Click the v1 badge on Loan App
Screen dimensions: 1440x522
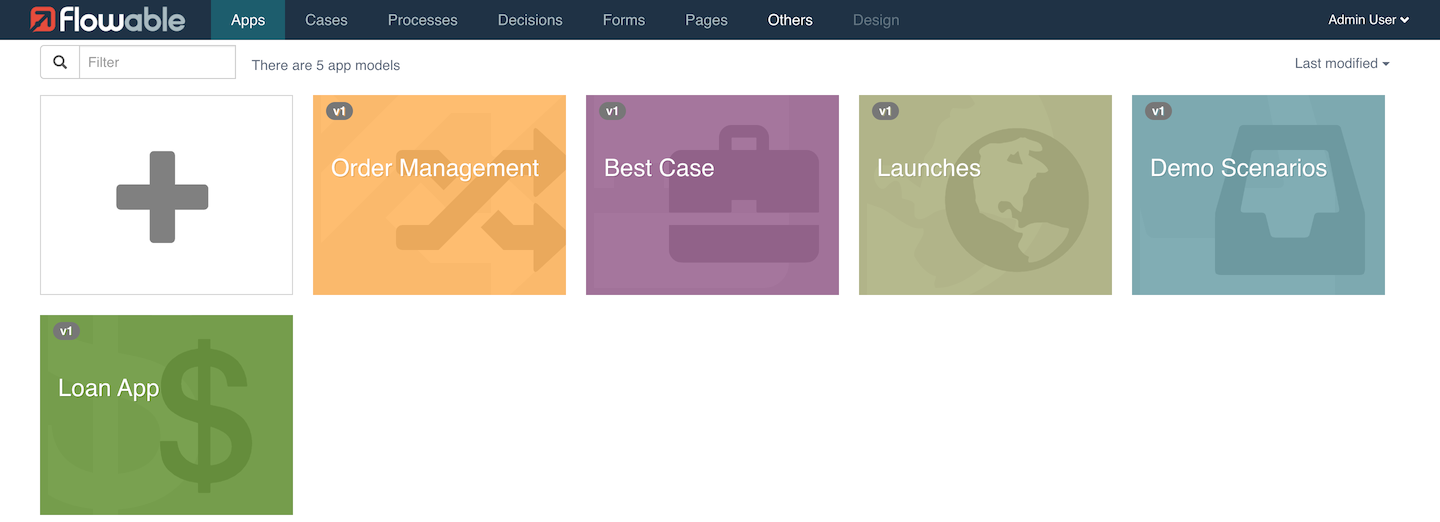point(66,331)
